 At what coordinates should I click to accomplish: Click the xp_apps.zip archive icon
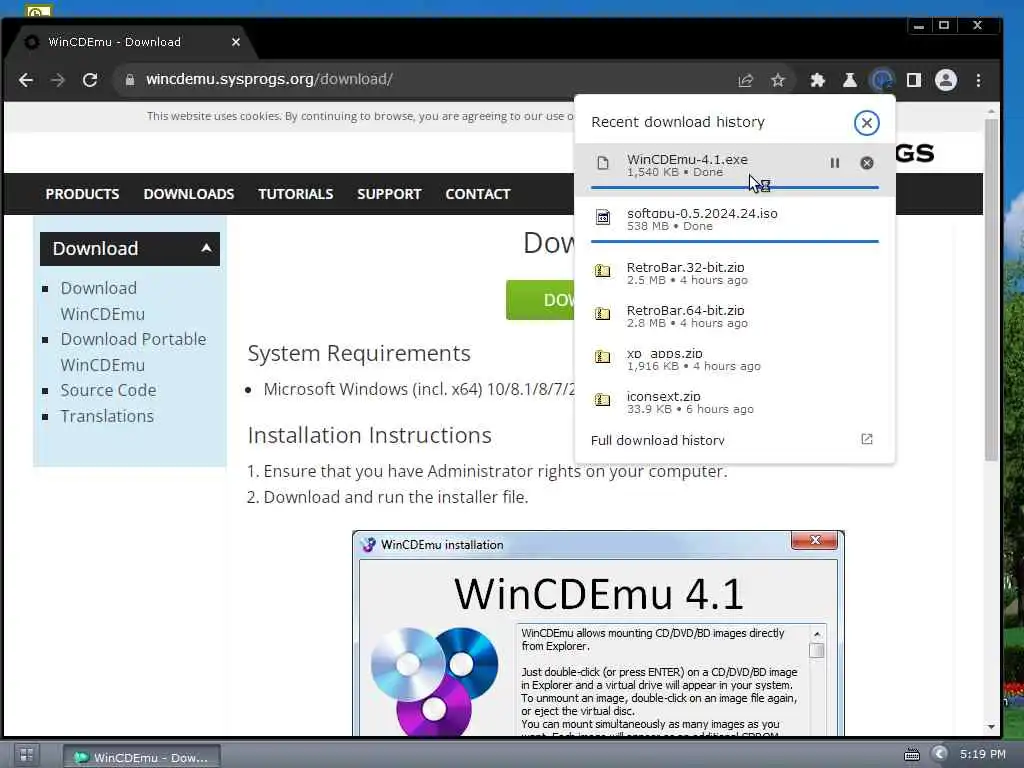click(602, 357)
